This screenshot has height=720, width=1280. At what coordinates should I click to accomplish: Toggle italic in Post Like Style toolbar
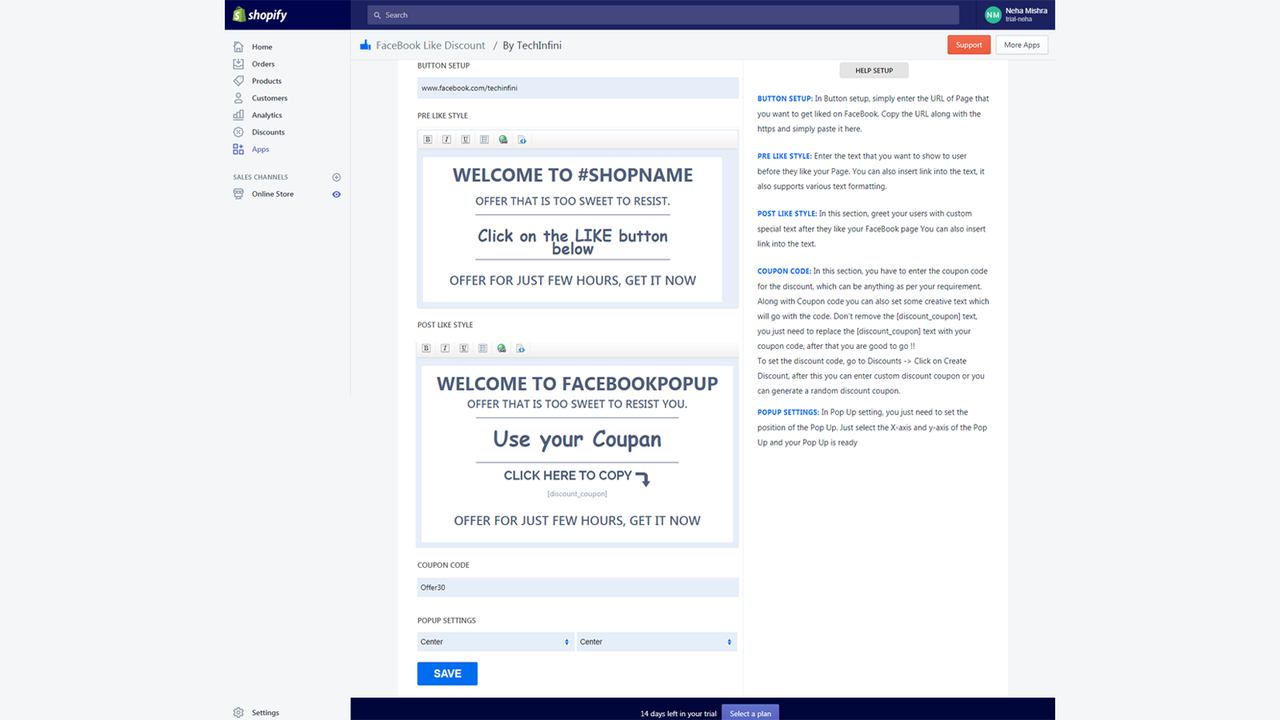tap(446, 349)
